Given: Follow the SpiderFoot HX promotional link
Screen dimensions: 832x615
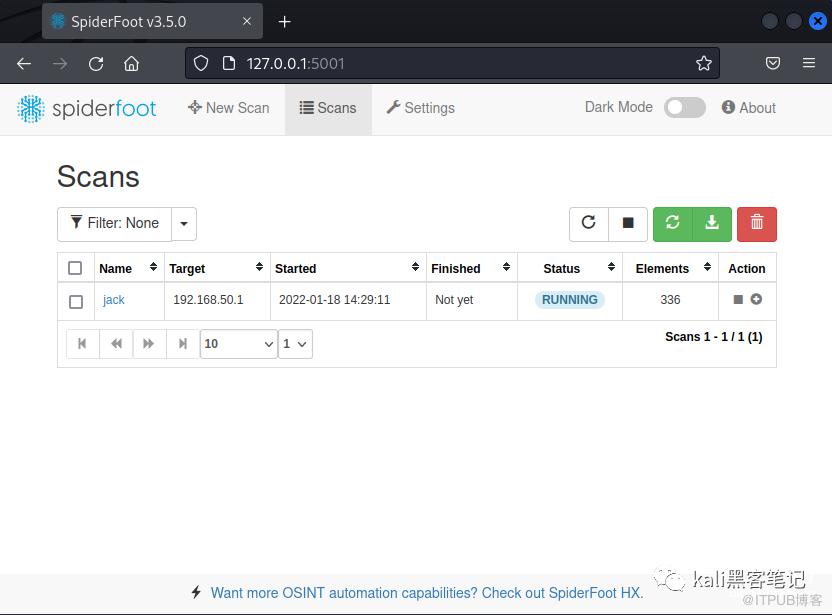Looking at the screenshot, I should 426,593.
